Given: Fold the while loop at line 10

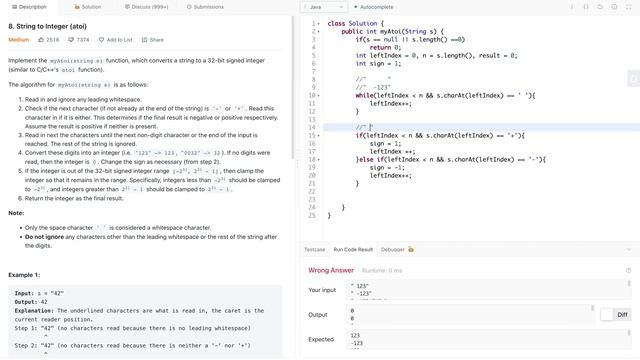Looking at the screenshot, I should tap(319, 96).
